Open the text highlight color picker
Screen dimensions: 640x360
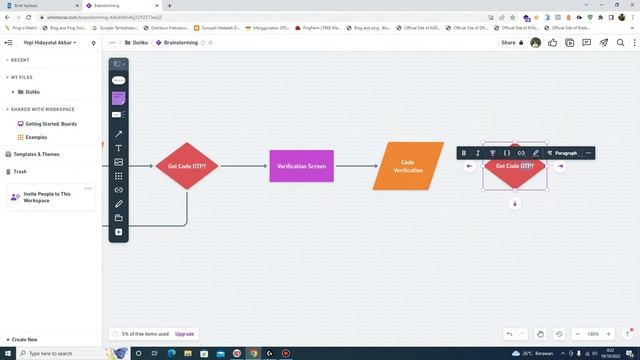coord(536,153)
